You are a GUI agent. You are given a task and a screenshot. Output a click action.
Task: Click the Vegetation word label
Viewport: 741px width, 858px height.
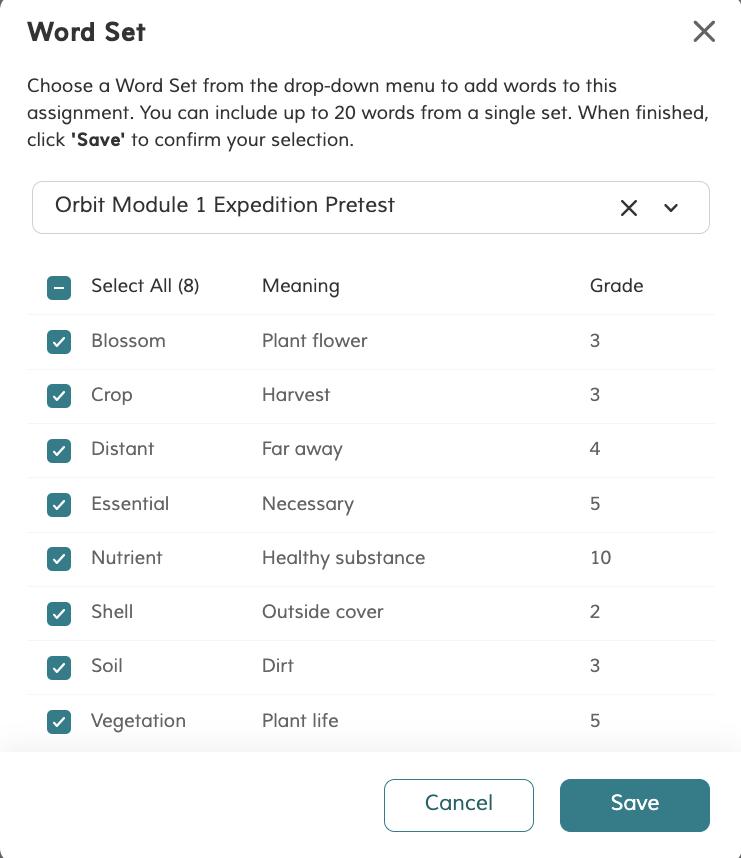[138, 721]
